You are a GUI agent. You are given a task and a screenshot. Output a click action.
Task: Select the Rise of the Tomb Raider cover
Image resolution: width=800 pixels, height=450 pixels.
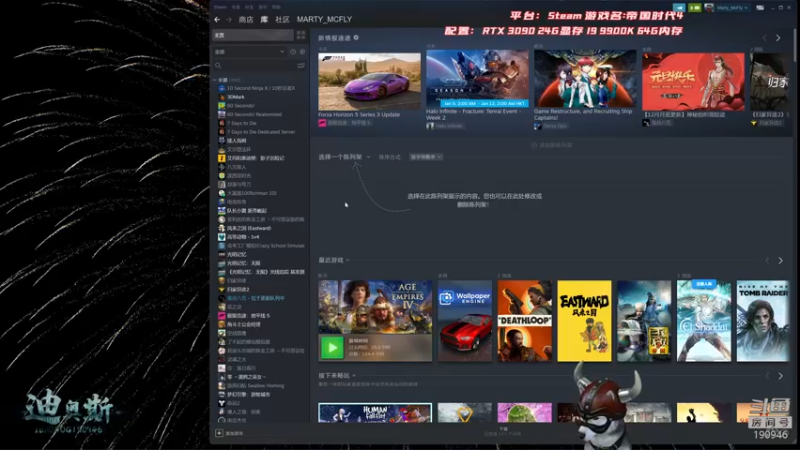pos(763,321)
